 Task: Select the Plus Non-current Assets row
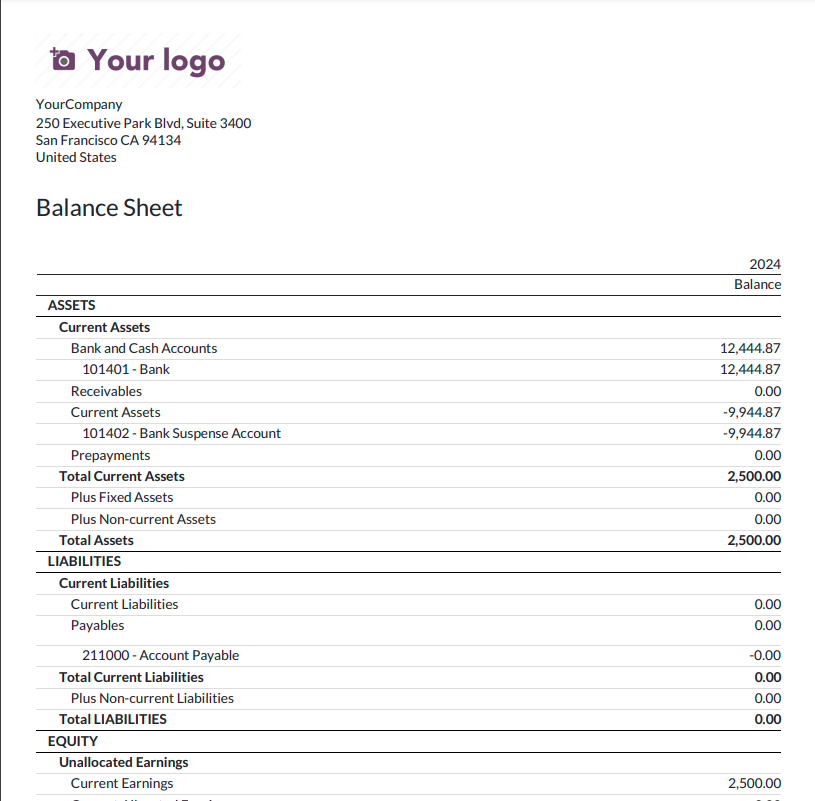[x=143, y=519]
